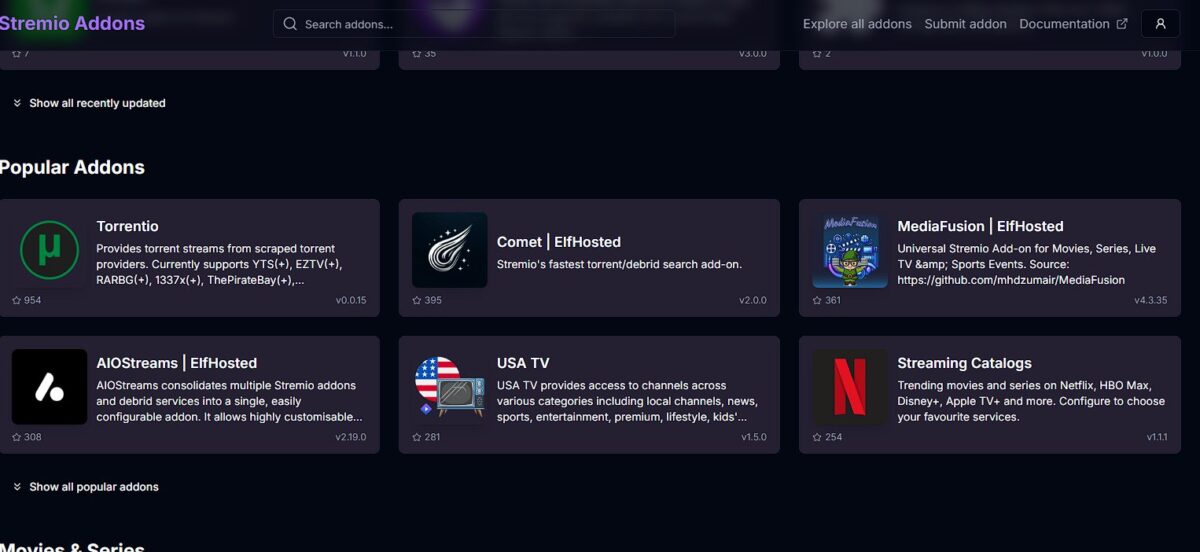Click USA TV version v1.5.0
The image size is (1200, 552).
point(754,437)
